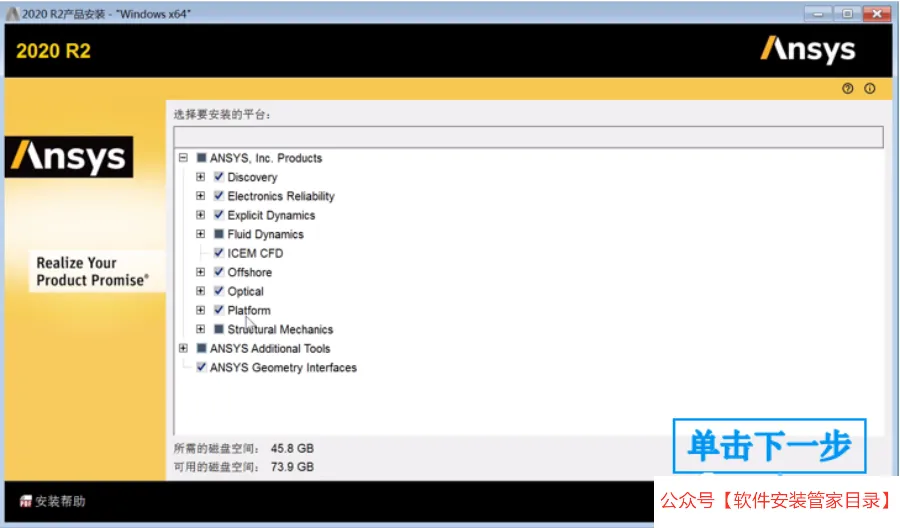
Task: Expand the Offshore node
Action: tap(200, 271)
